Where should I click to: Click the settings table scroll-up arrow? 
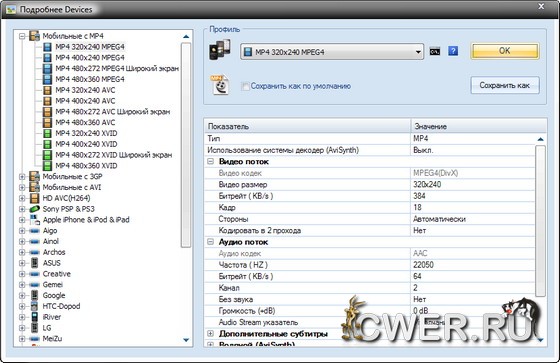(540, 139)
